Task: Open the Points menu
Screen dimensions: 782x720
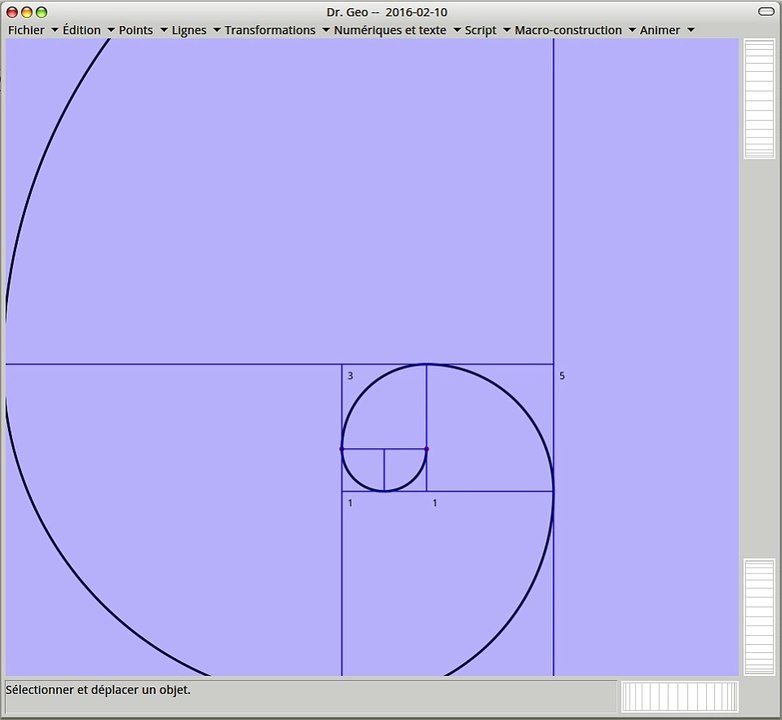Action: click(136, 30)
